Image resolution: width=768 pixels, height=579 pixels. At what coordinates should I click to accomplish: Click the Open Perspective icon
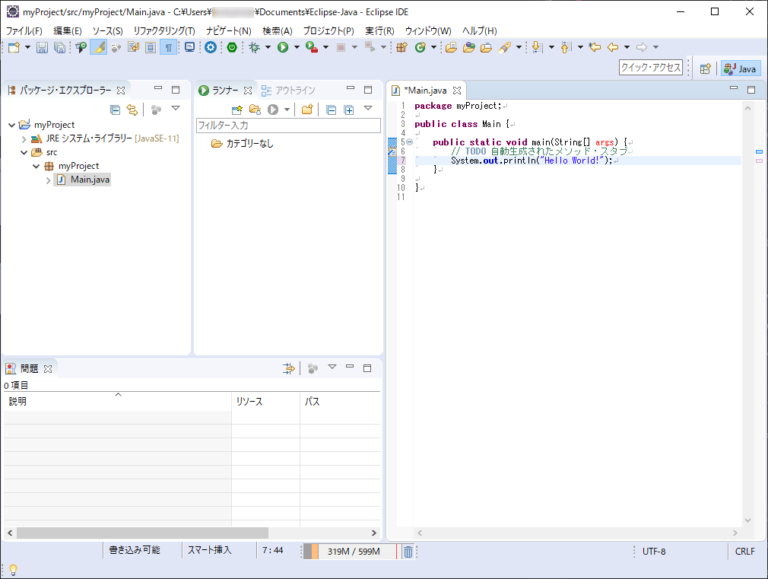pos(705,68)
